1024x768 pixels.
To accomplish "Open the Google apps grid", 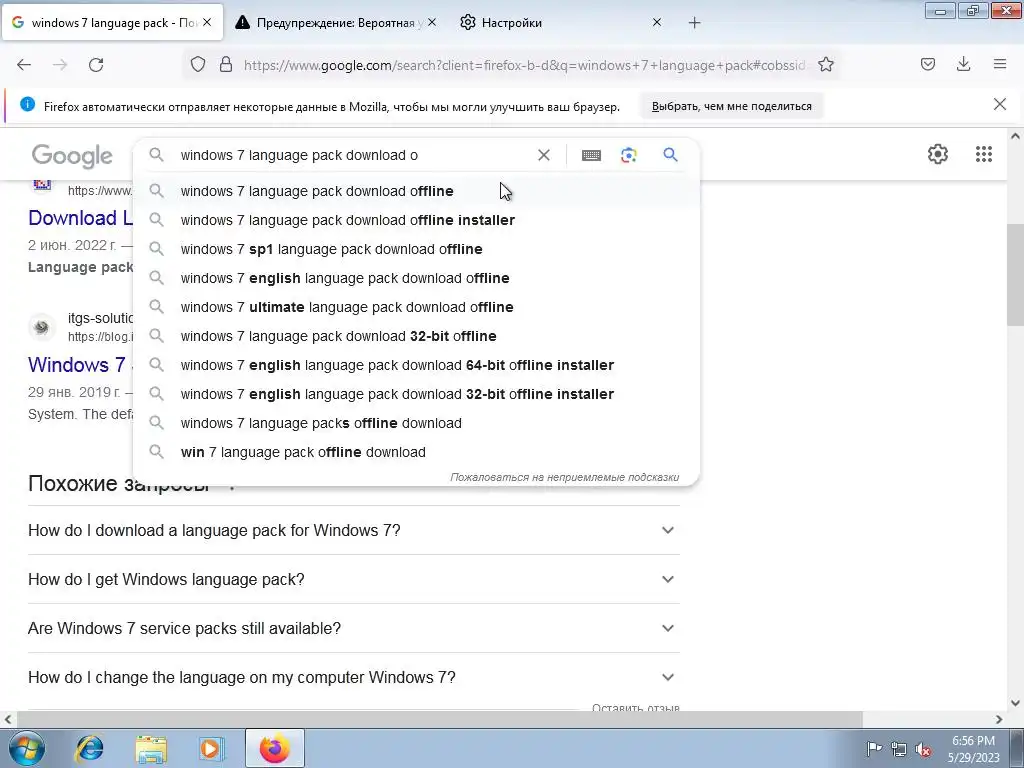I will pos(984,154).
